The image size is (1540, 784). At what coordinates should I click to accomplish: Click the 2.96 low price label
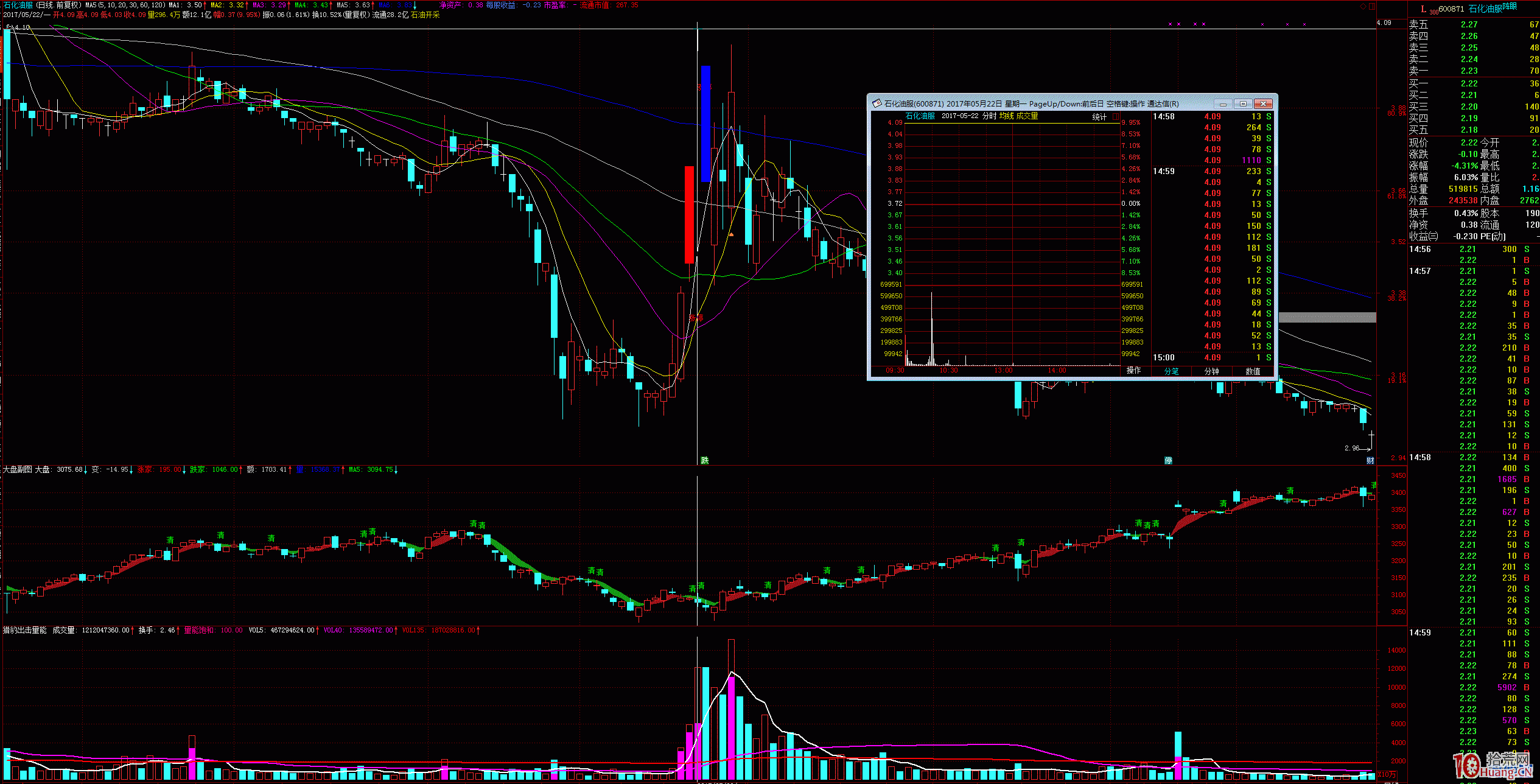pos(1352,448)
